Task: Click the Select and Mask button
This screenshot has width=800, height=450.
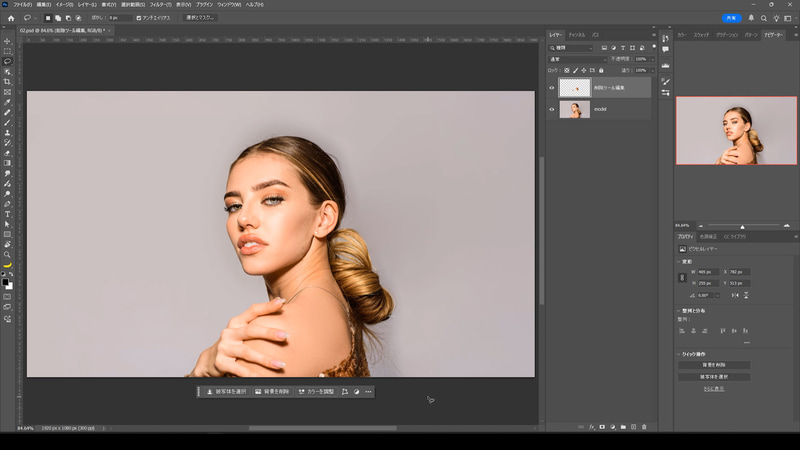Action: (x=201, y=18)
